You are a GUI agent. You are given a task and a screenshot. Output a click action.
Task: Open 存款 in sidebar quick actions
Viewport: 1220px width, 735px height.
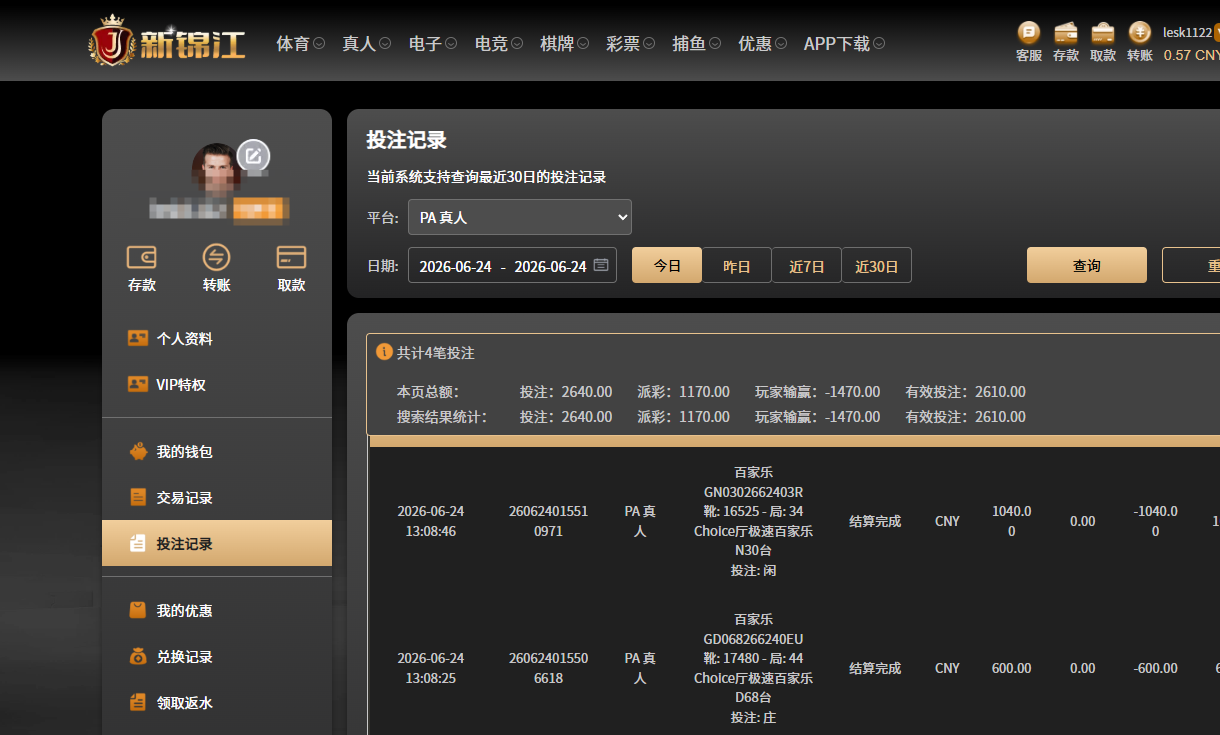tap(142, 269)
